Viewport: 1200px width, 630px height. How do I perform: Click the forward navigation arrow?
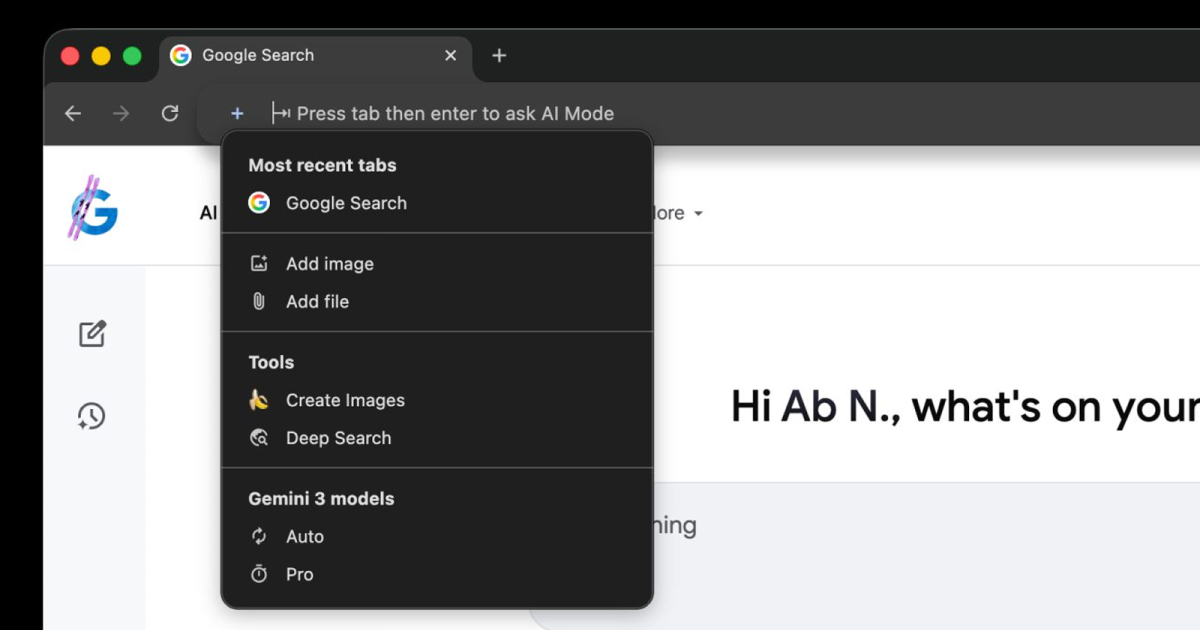pyautogui.click(x=121, y=114)
